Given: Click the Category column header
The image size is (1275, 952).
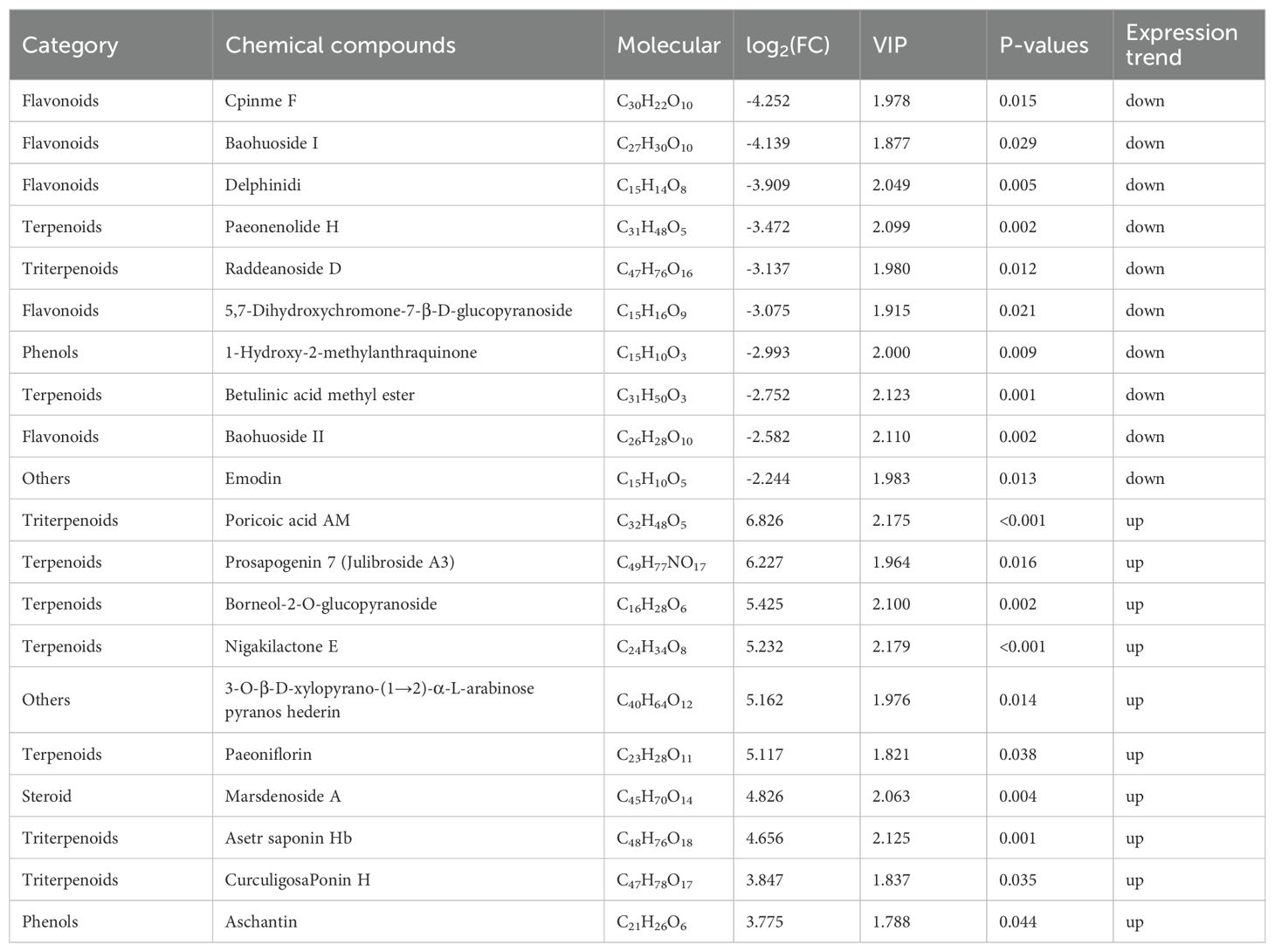Looking at the screenshot, I should [x=70, y=45].
